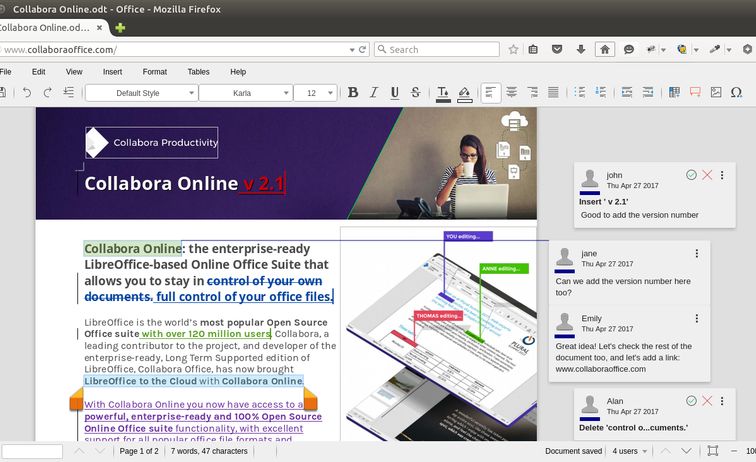Toggle bulleted list
This screenshot has height=462, width=756.
(580, 93)
